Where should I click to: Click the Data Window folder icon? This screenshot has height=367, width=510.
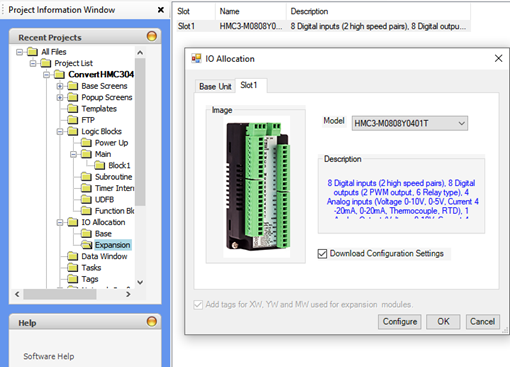pos(72,256)
